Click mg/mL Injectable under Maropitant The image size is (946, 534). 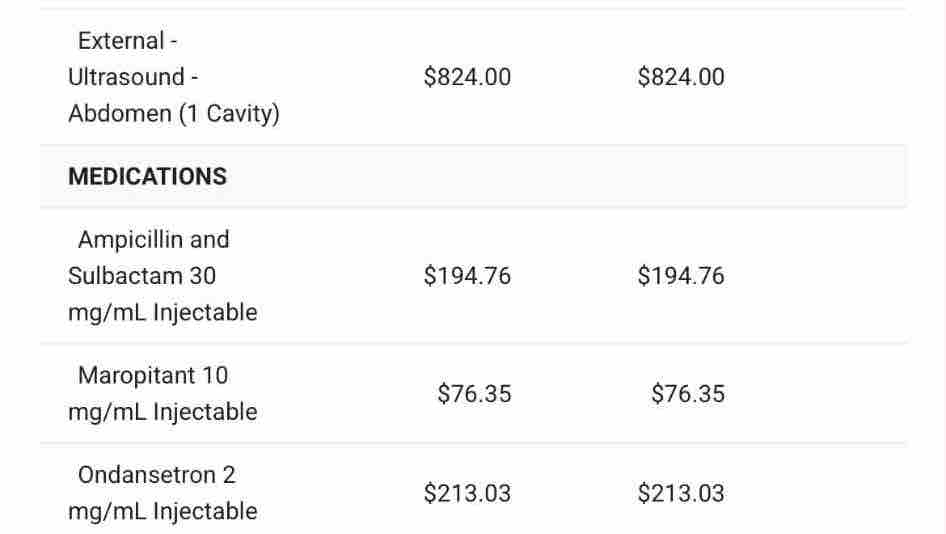click(x=162, y=412)
